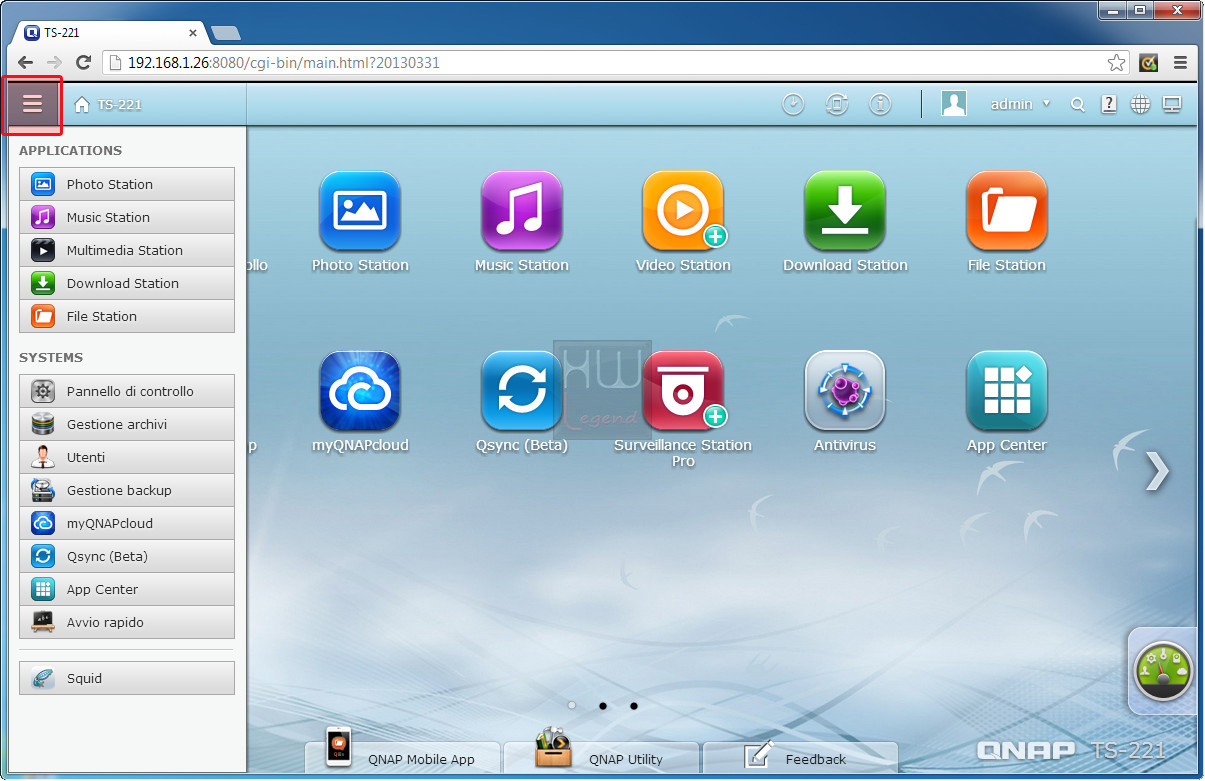Select the third desktop page dot
Image resolution: width=1205 pixels, height=781 pixels.
point(634,706)
